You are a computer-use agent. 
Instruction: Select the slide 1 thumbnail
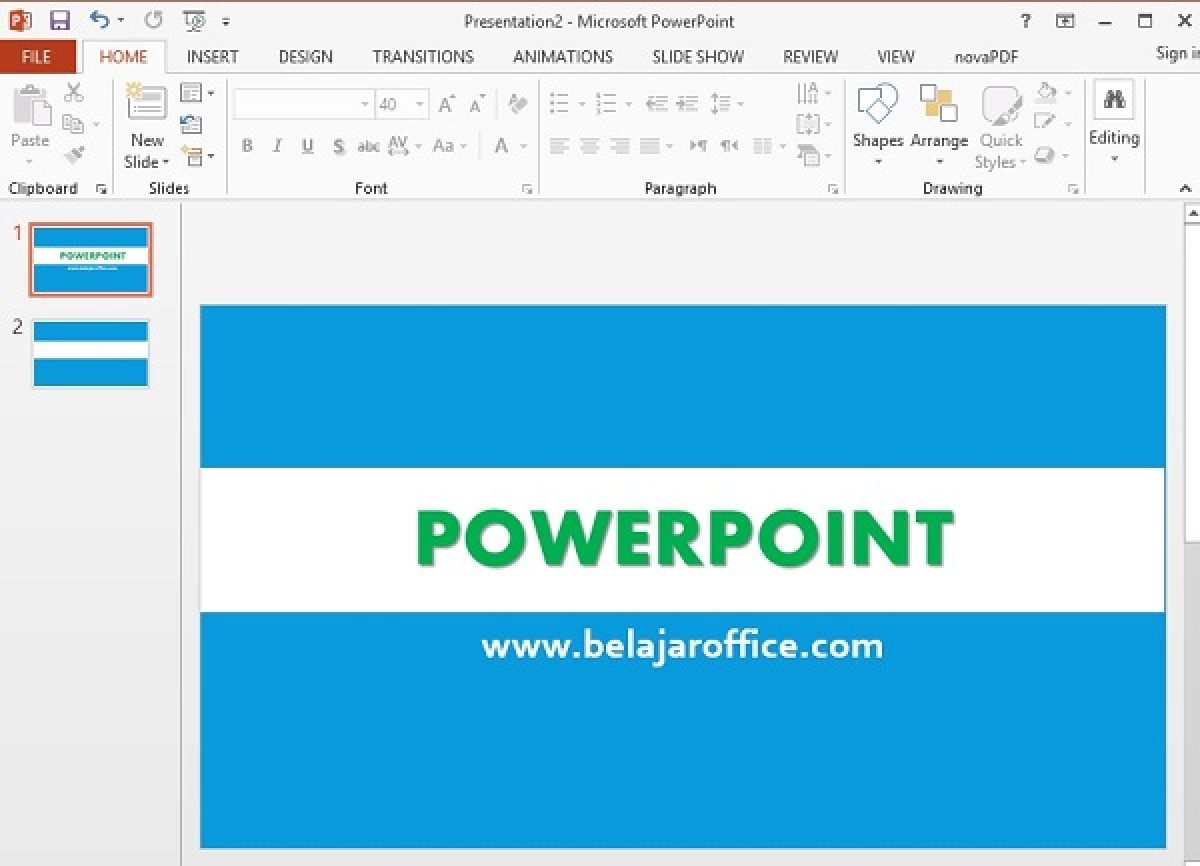(91, 260)
